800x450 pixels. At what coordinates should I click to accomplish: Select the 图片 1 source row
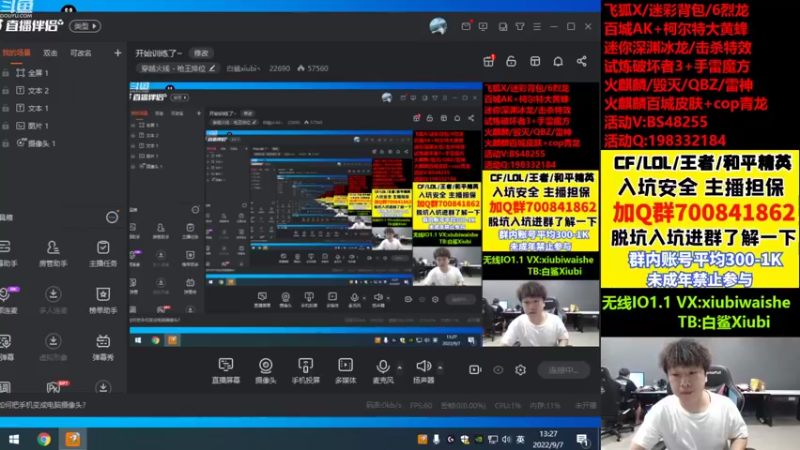(61, 126)
